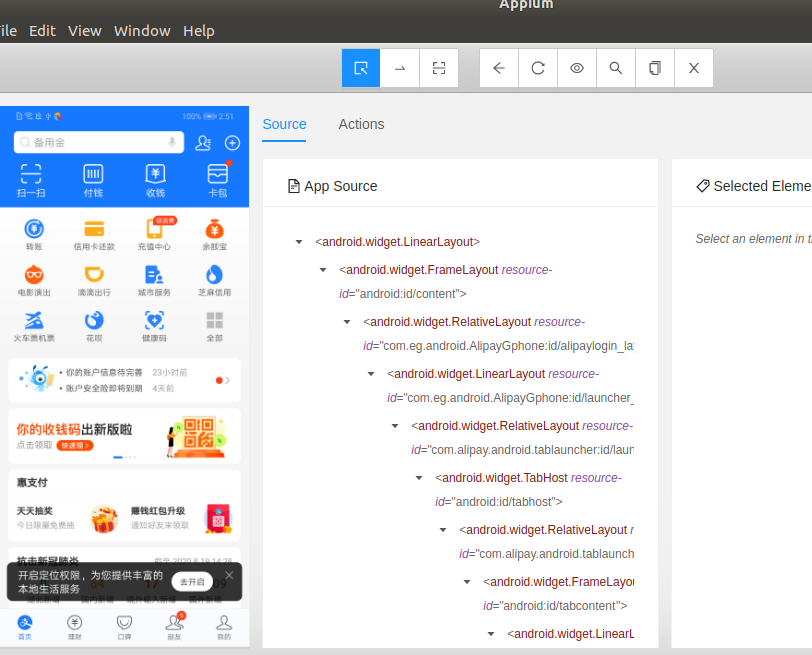This screenshot has width=812, height=655.
Task: Select the android.widget.TabHost tree row
Action: [528, 489]
